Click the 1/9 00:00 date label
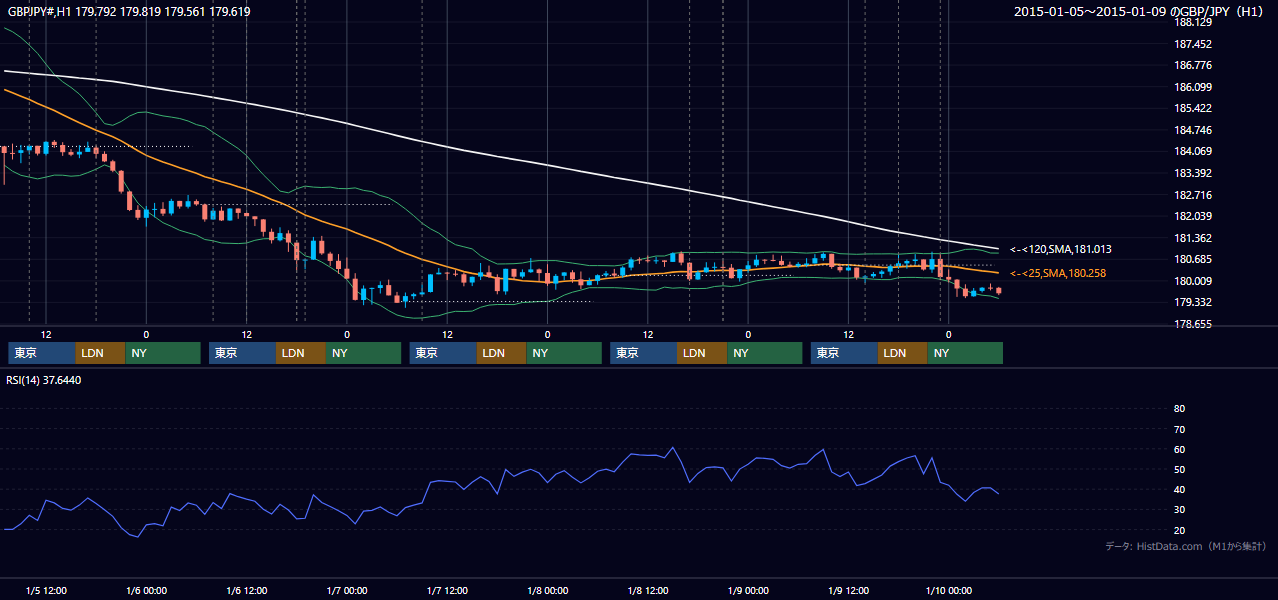The image size is (1278, 600). pyautogui.click(x=748, y=590)
